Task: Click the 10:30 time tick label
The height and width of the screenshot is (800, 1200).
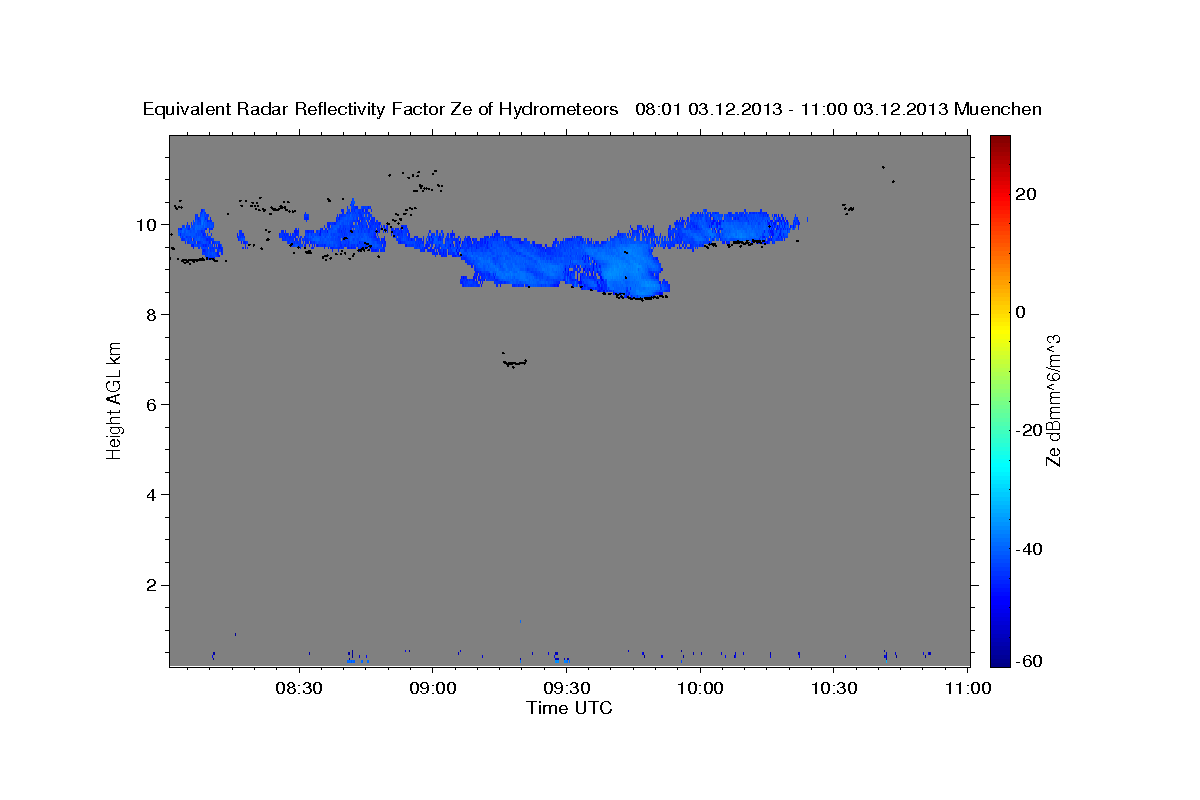Action: [x=834, y=689]
